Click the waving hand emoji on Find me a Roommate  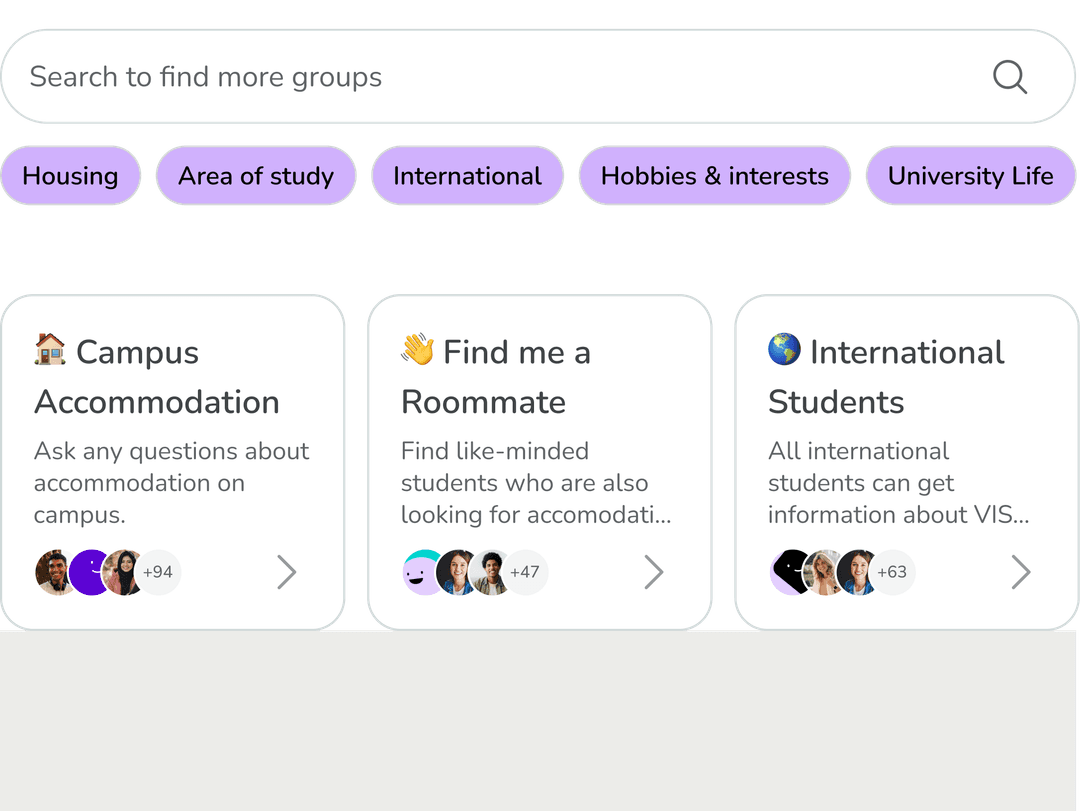419,351
